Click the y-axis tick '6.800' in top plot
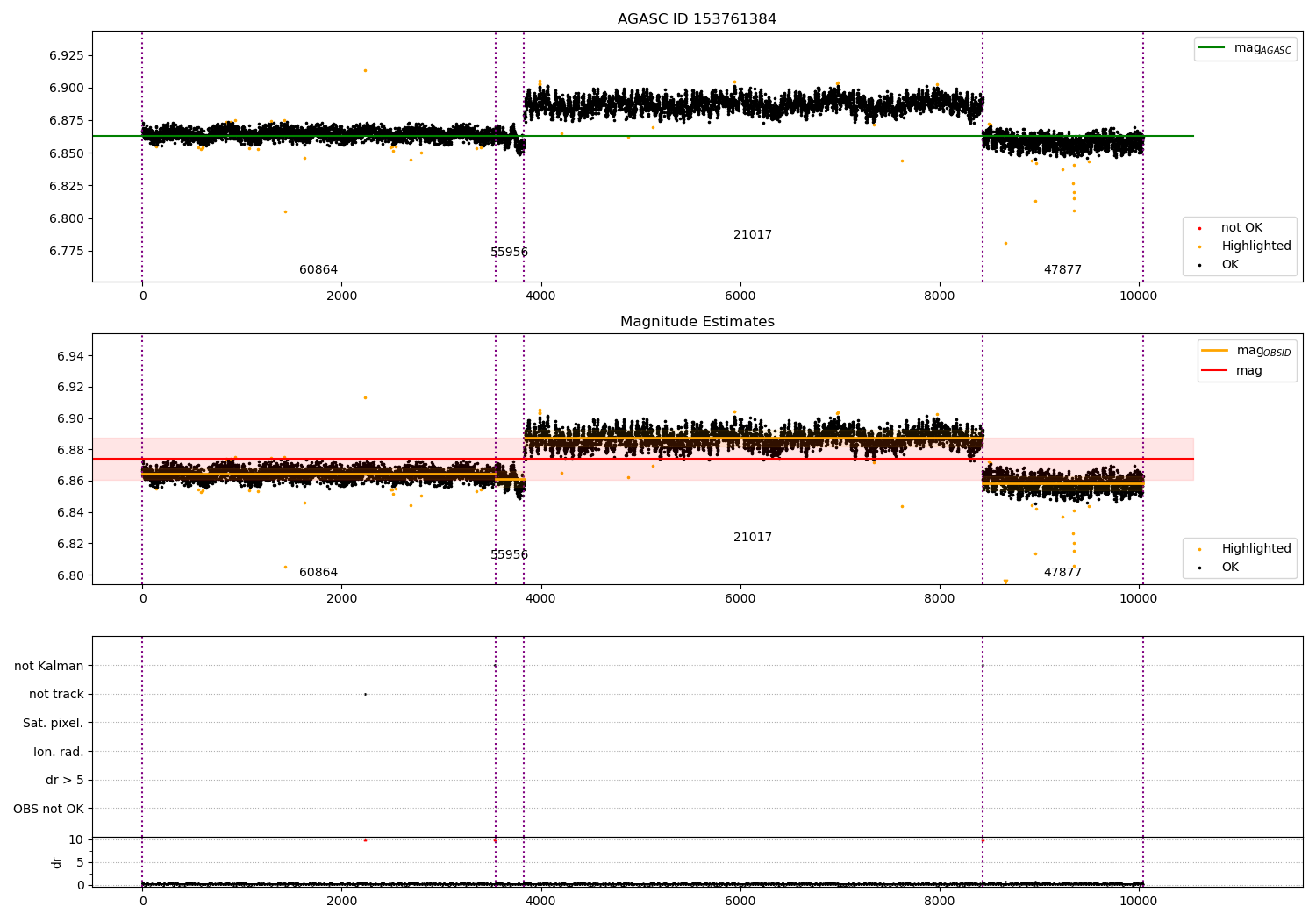The height and width of the screenshot is (921, 1316). coord(67,219)
